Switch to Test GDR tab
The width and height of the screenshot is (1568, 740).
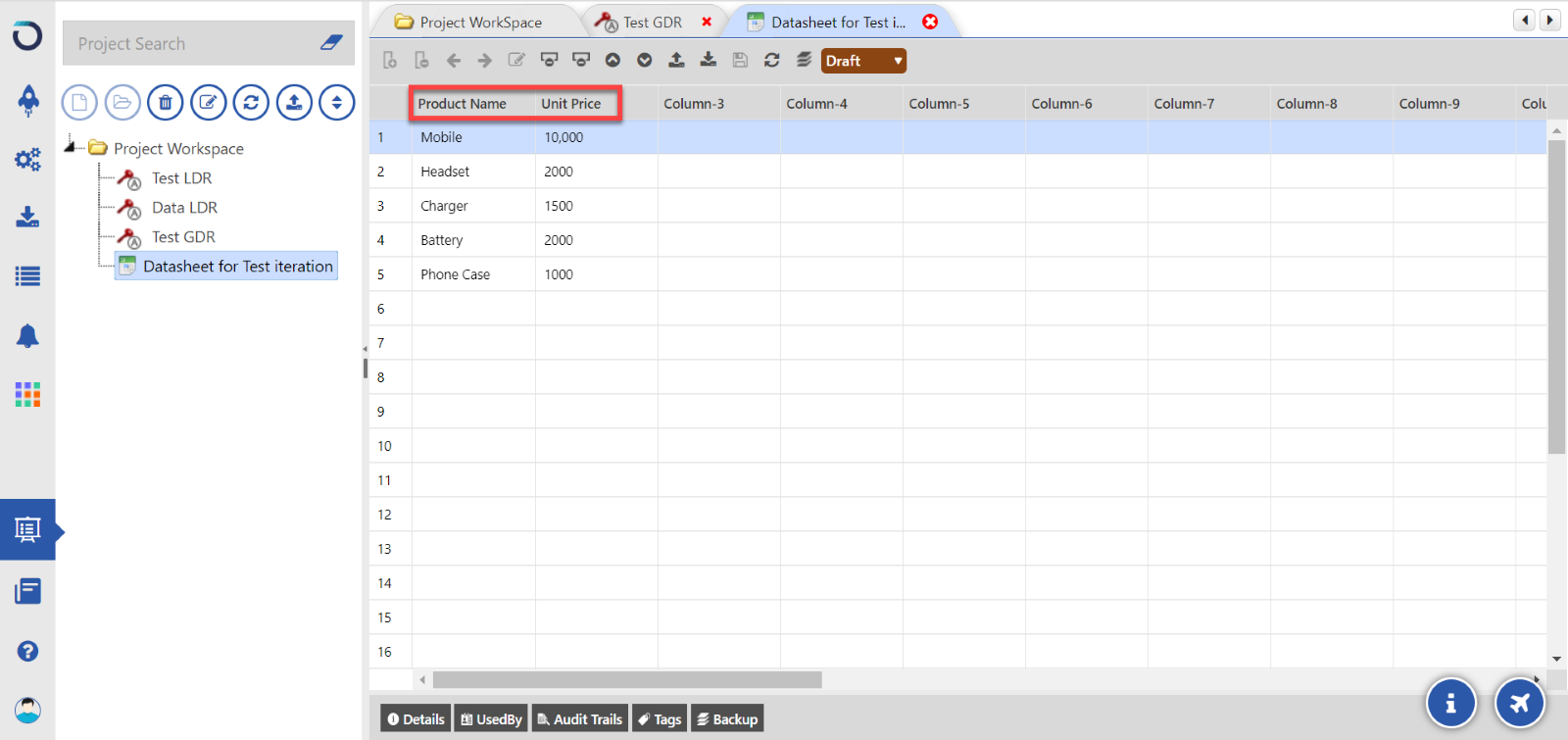(x=653, y=22)
